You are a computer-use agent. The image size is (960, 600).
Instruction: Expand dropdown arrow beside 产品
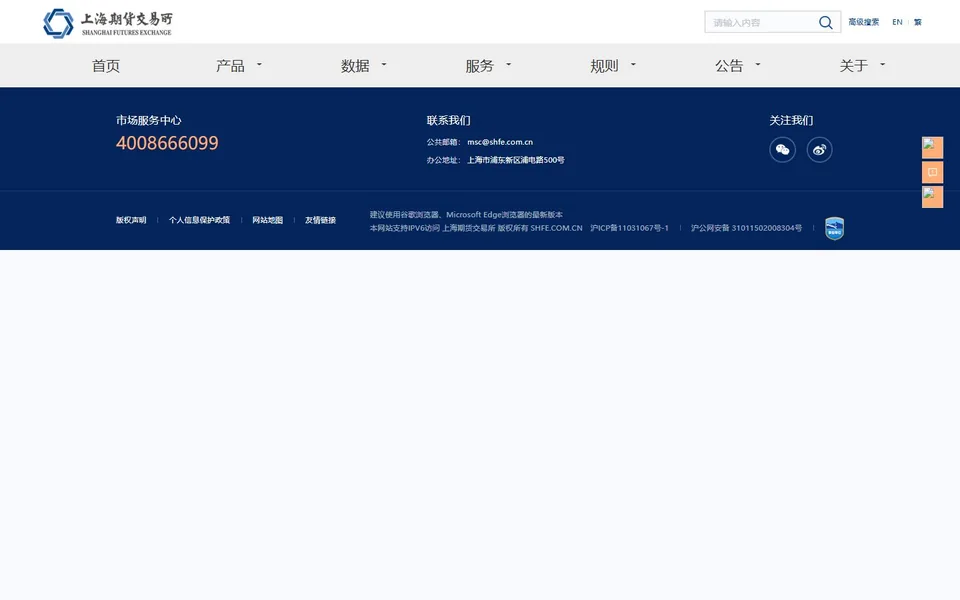(259, 64)
